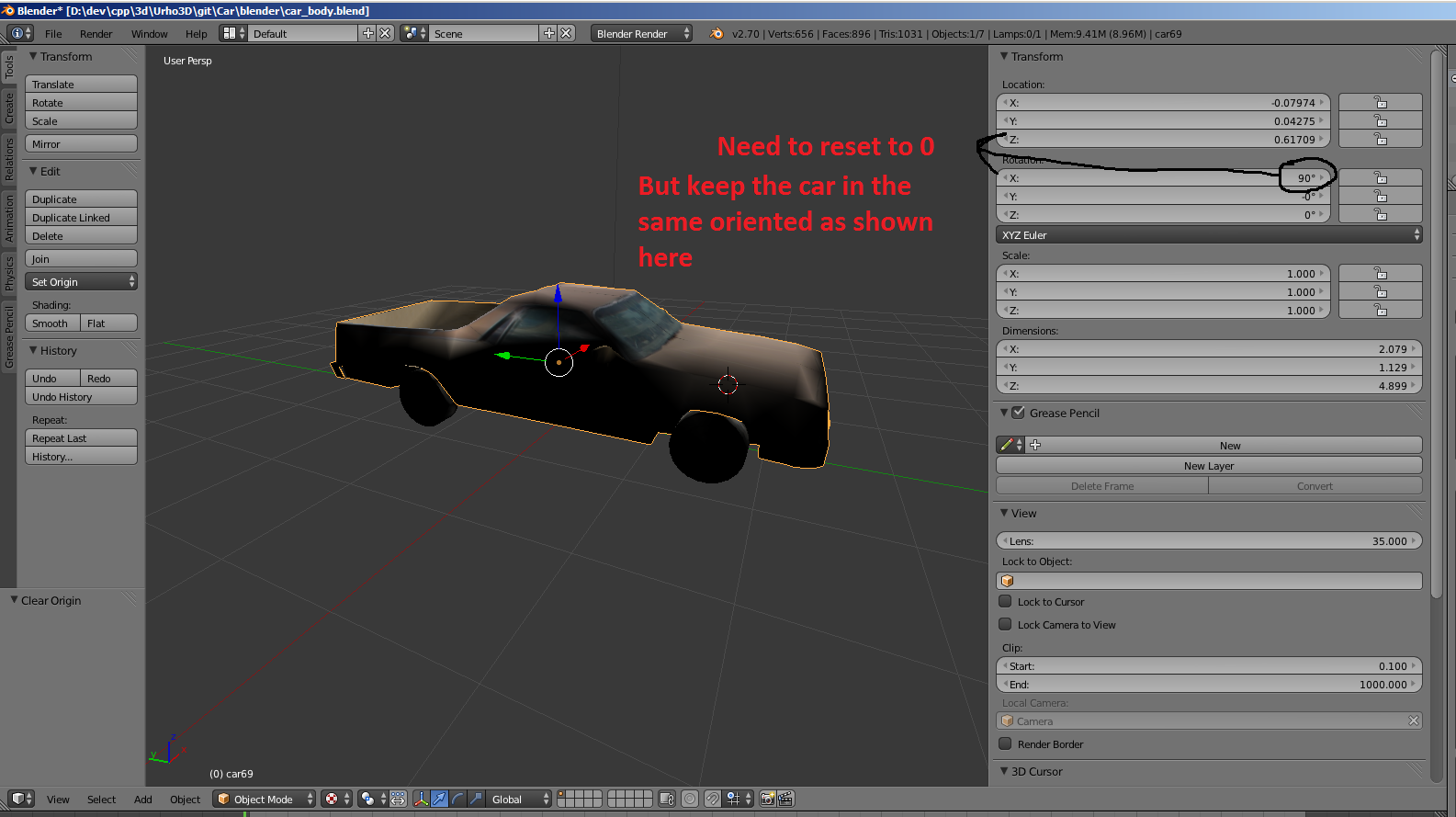Image resolution: width=1456 pixels, height=817 pixels.
Task: Open the screen layout browser icon
Action: [x=233, y=33]
